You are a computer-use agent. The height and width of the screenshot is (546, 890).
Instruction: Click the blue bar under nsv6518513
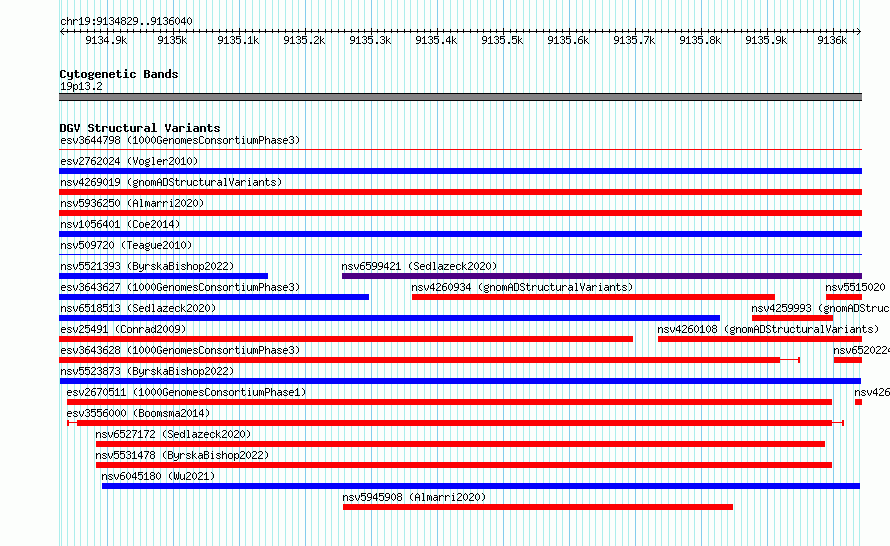pyautogui.click(x=389, y=318)
